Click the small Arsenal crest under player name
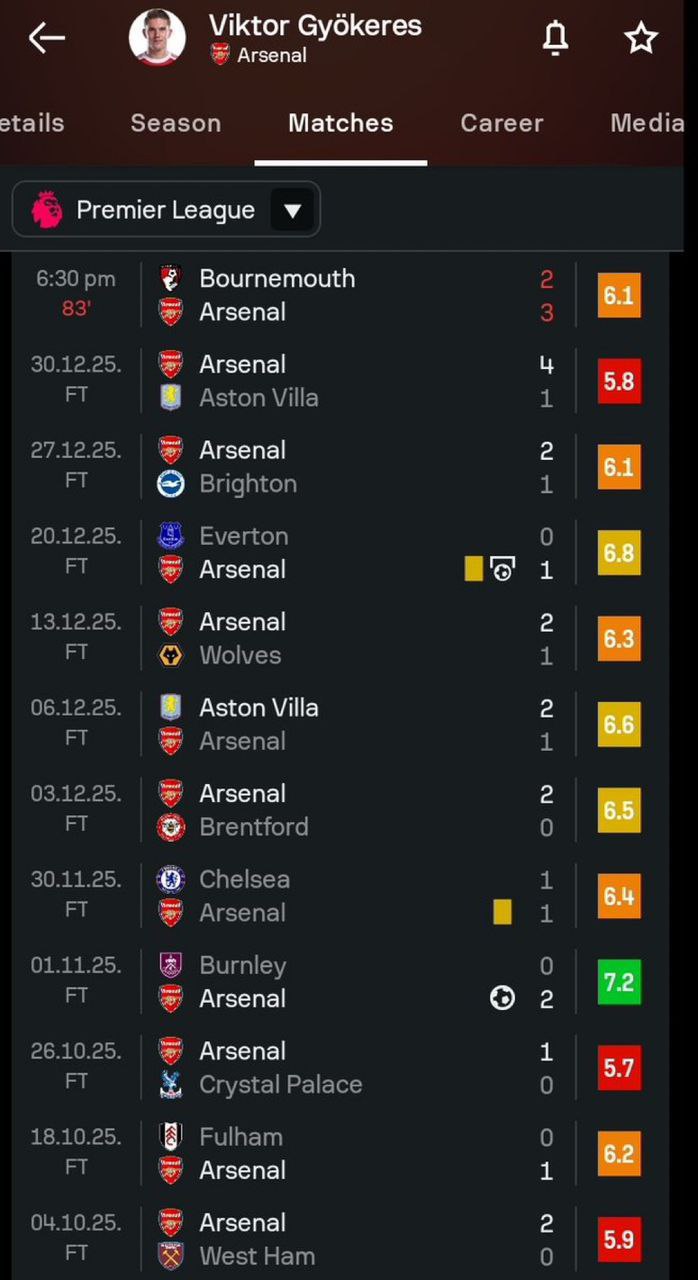 [x=220, y=55]
